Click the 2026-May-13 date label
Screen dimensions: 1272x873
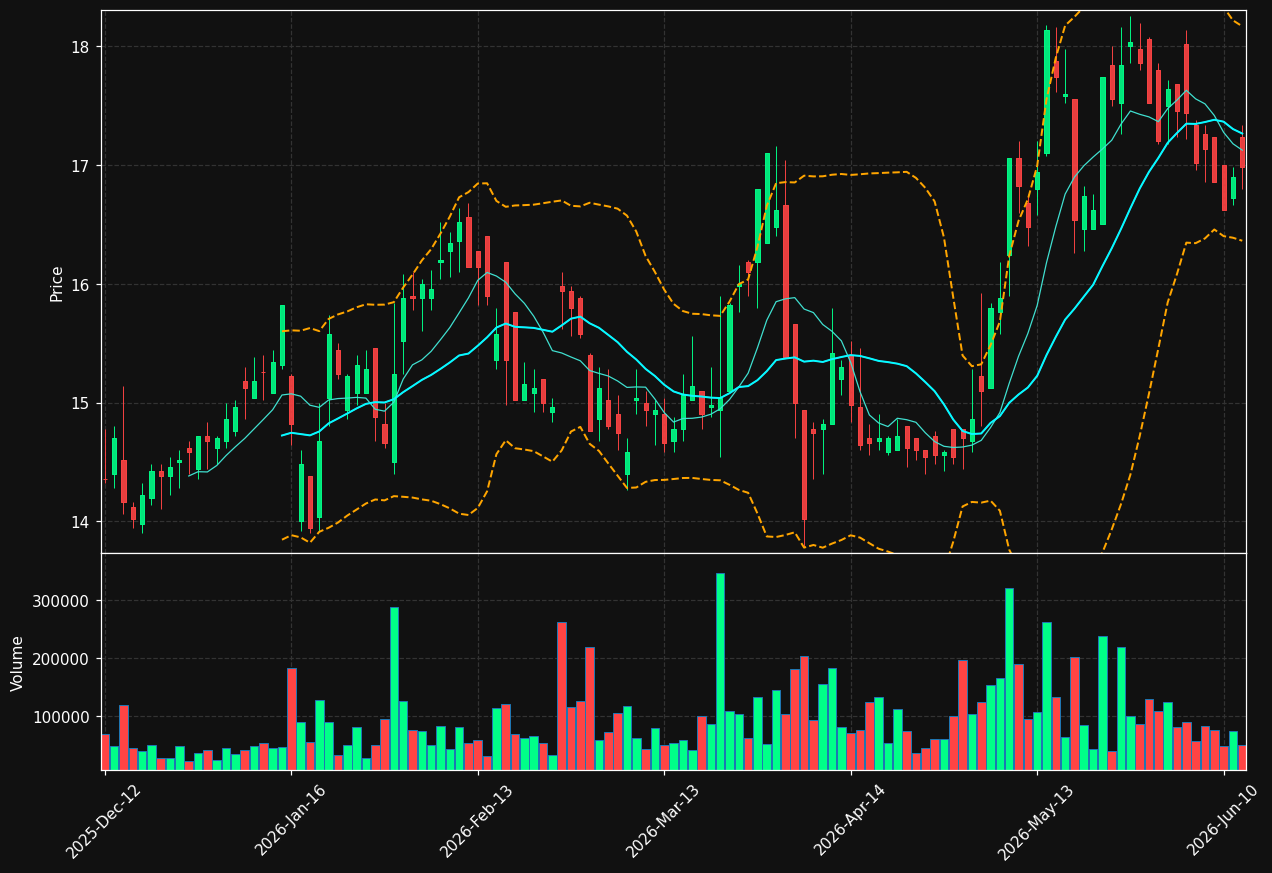[x=1035, y=821]
